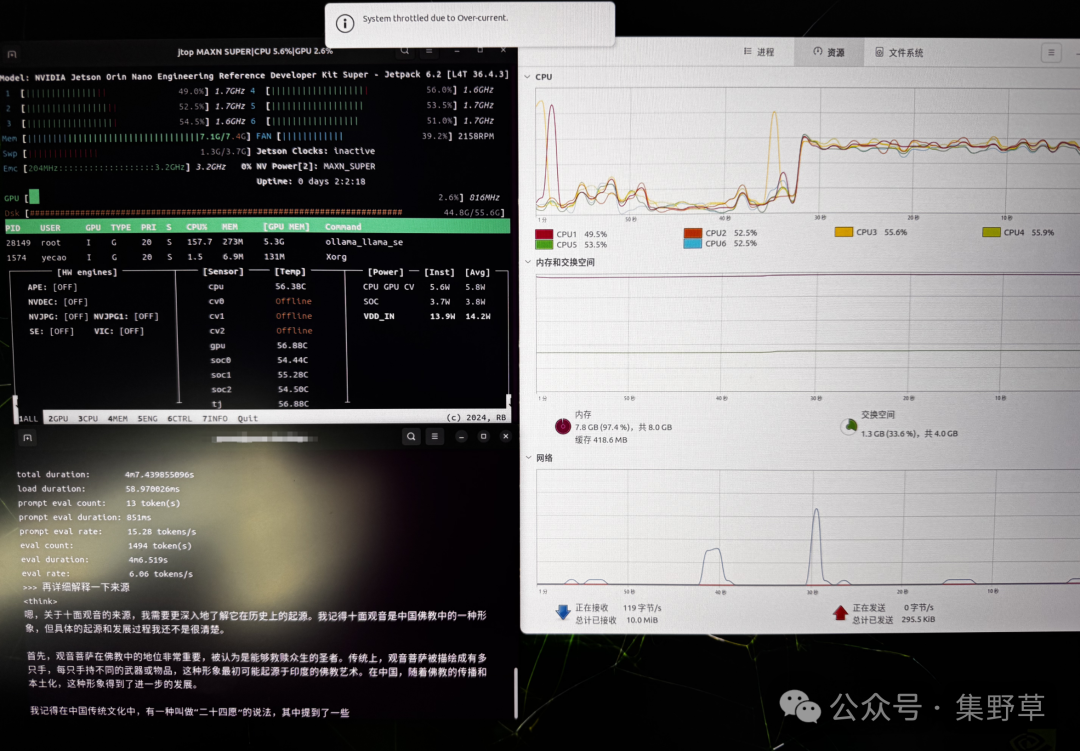Switch to the 进程 tab in System Monitor
The height and width of the screenshot is (751, 1080).
[759, 52]
